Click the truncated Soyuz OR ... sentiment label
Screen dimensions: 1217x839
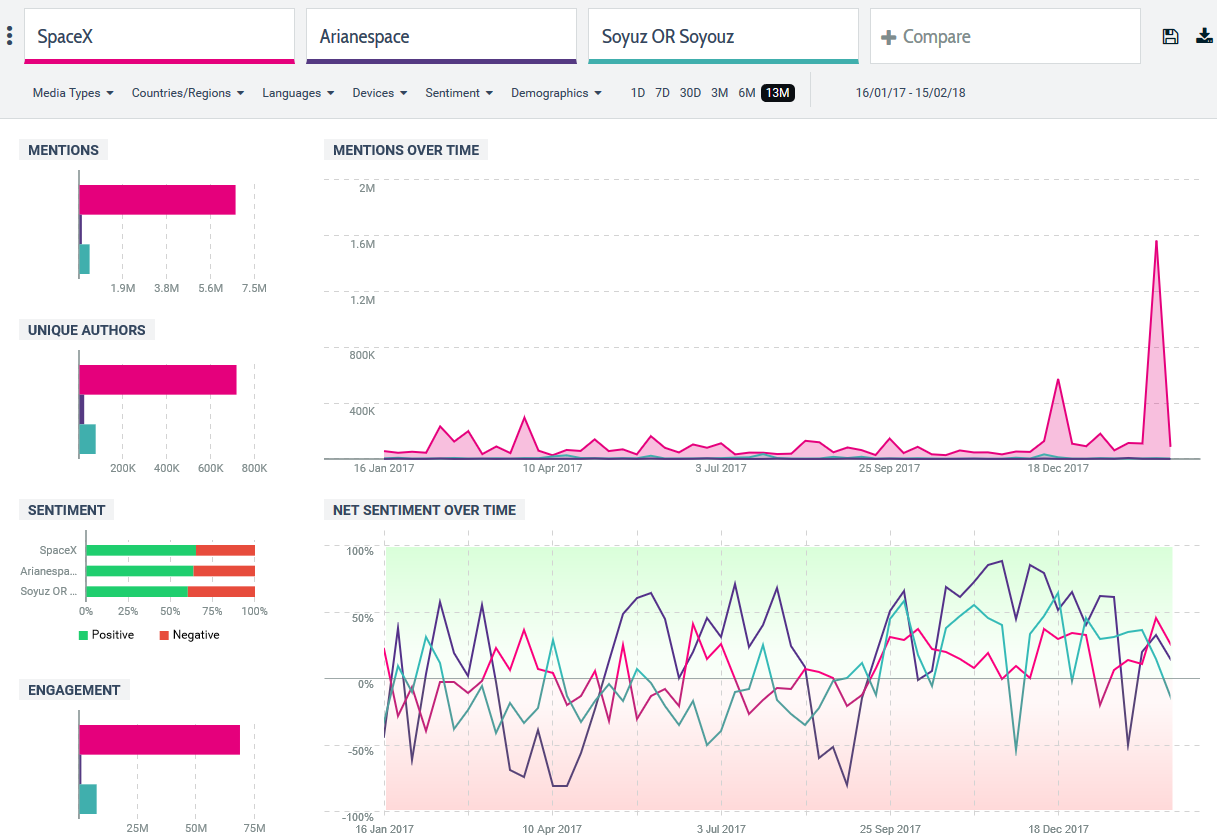49,592
